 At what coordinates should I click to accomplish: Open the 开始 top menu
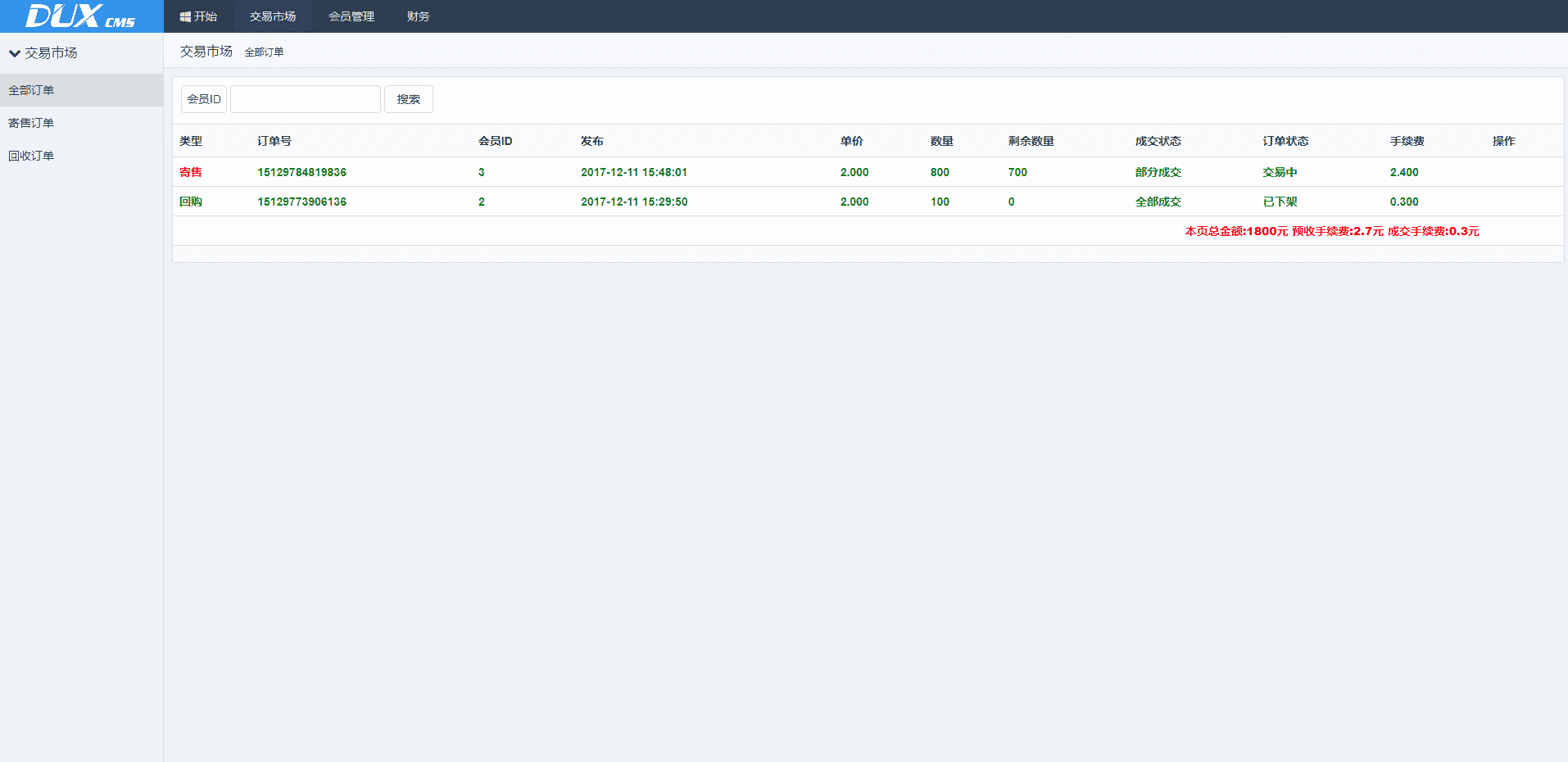198,16
